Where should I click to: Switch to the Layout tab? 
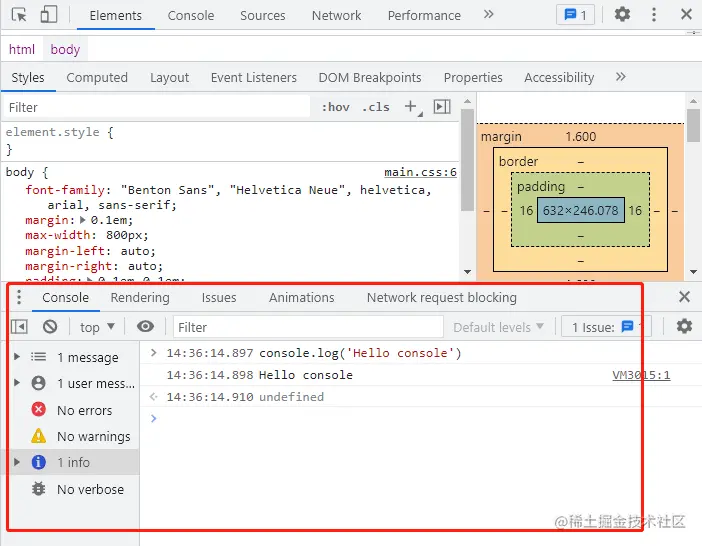pos(169,77)
